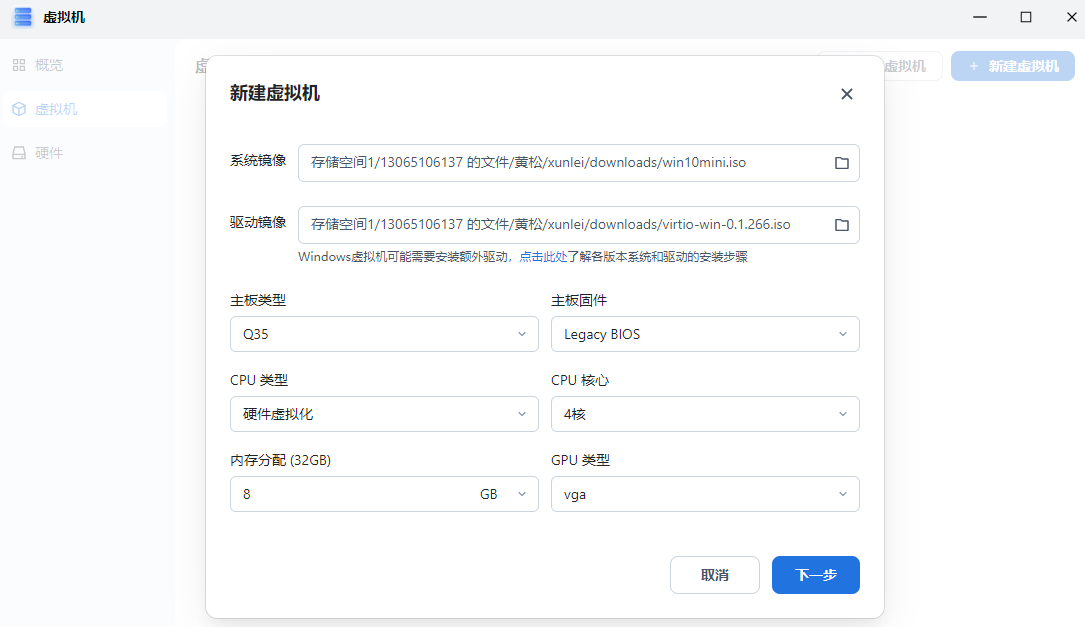
Task: Click the 取消 button
Action: [715, 575]
